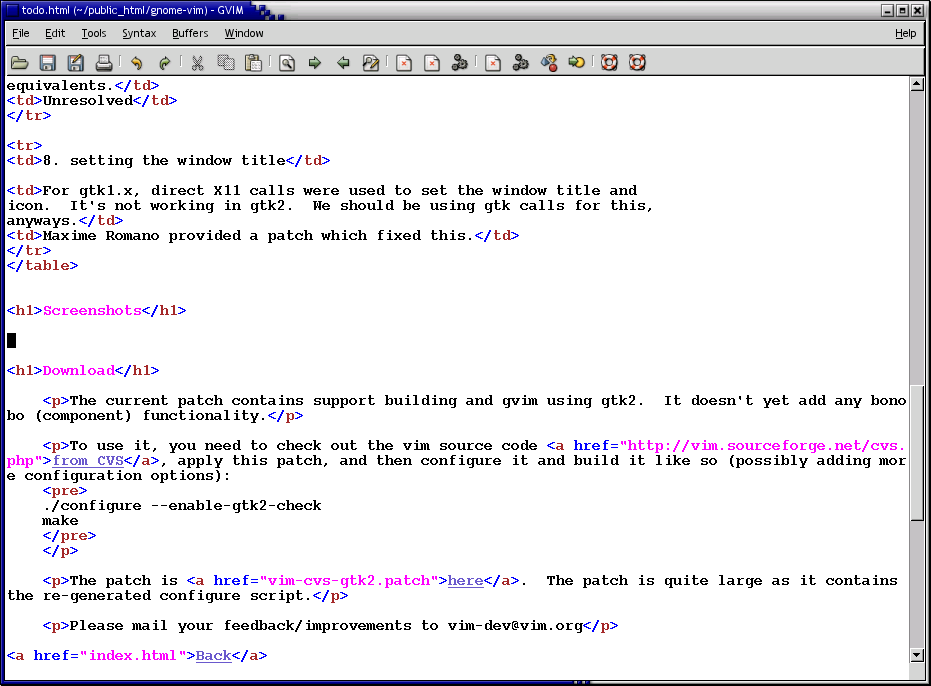931x686 pixels.
Task: Search help using the last lifebuoy icon
Action: 637,62
